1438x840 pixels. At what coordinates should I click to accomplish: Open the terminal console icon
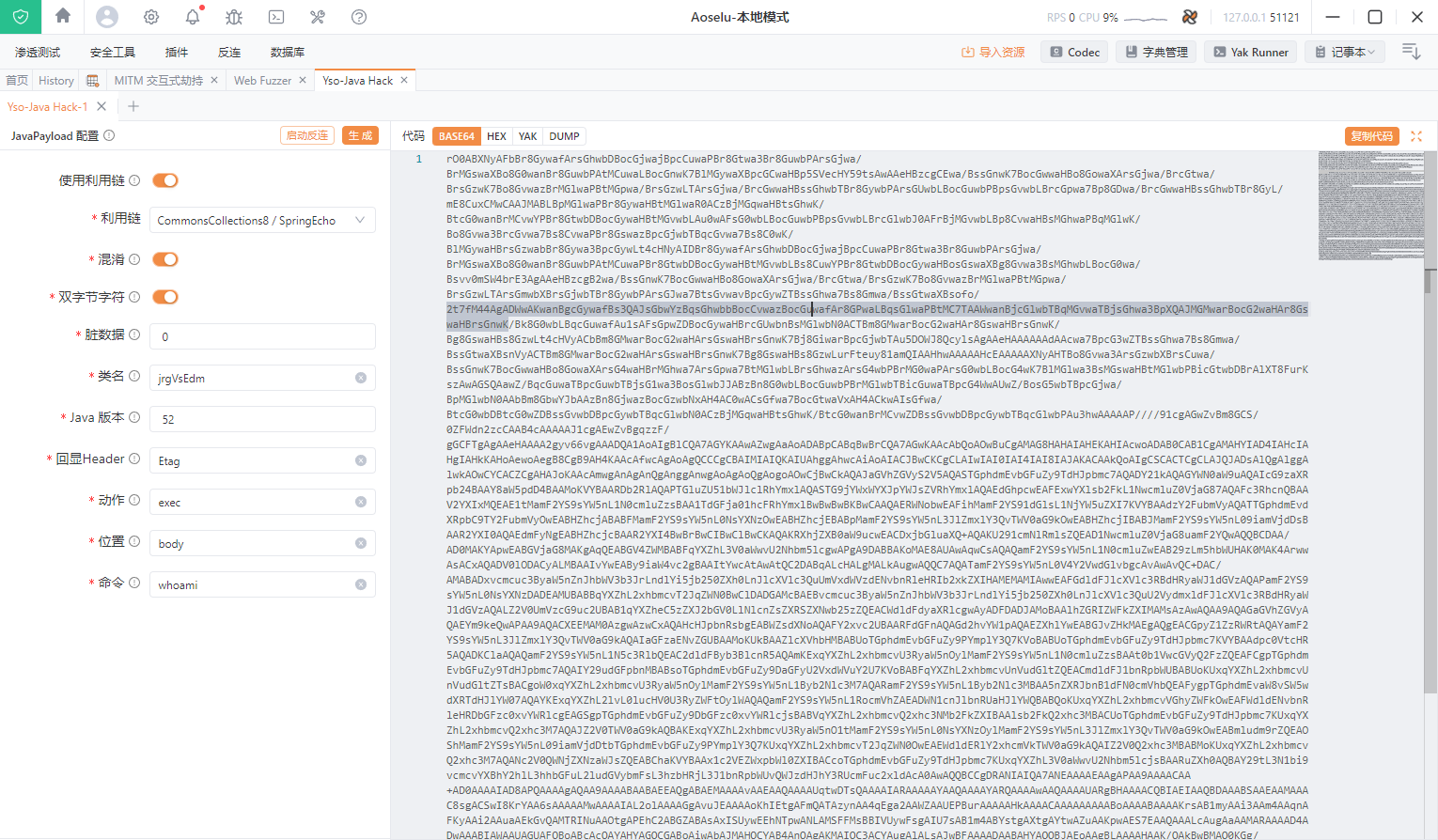point(276,17)
